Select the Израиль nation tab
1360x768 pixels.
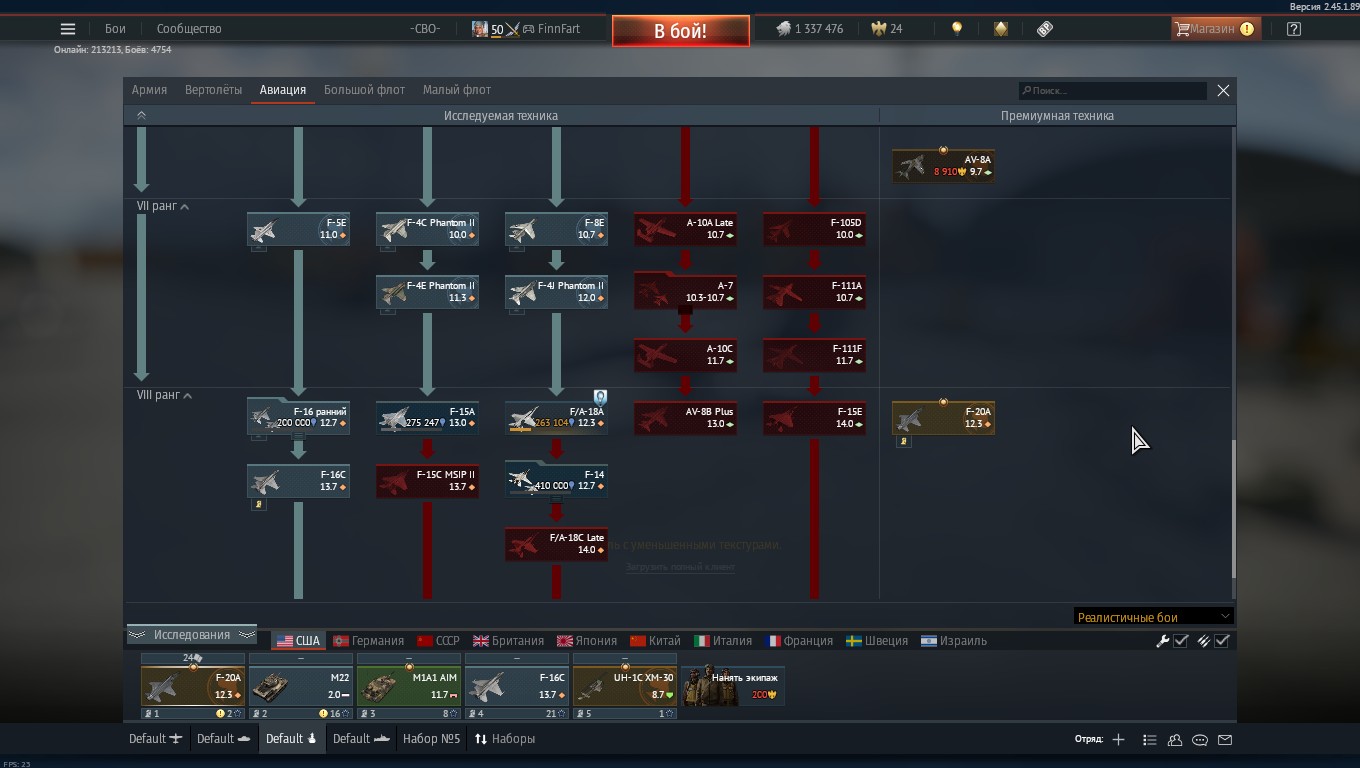[954, 641]
